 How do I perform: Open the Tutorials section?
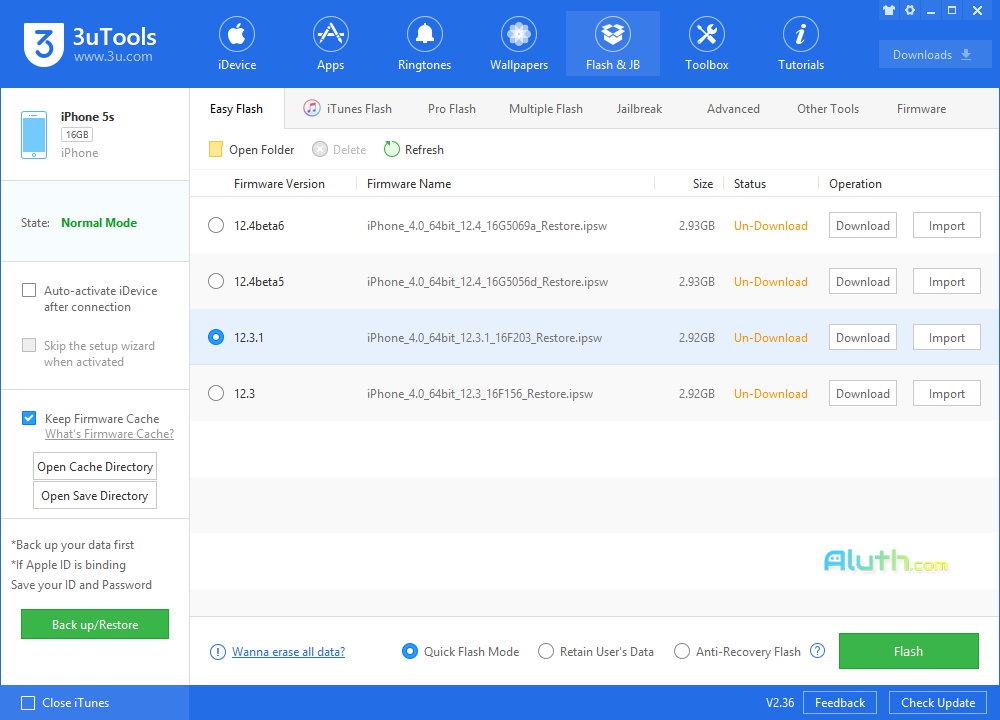point(800,43)
